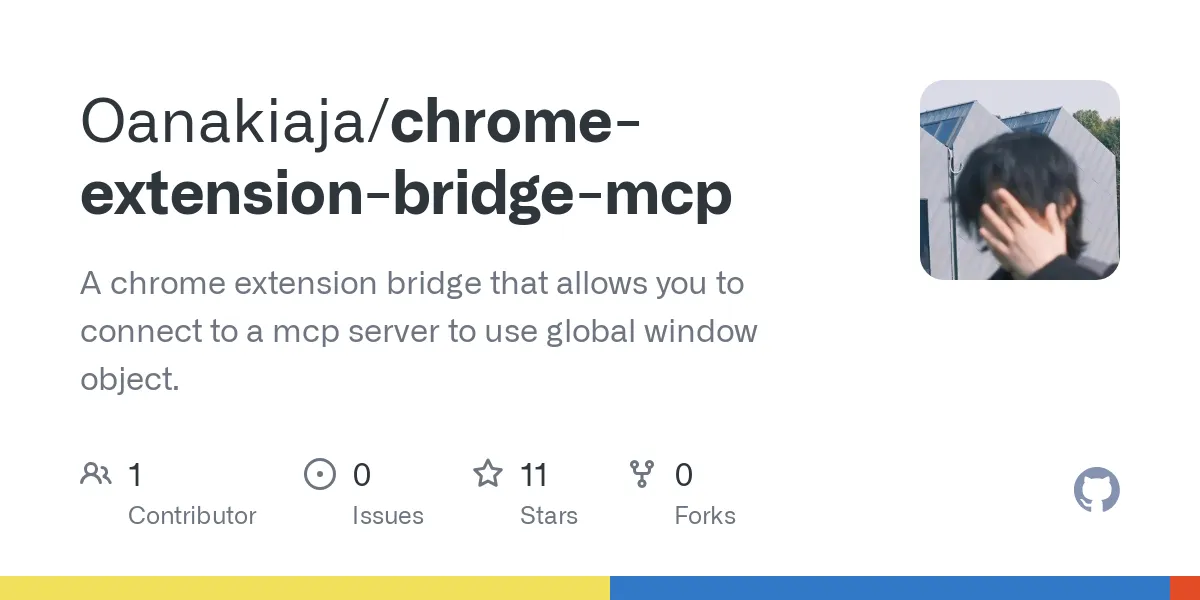Select the blue language bar segment
The width and height of the screenshot is (1200, 600).
(x=890, y=588)
